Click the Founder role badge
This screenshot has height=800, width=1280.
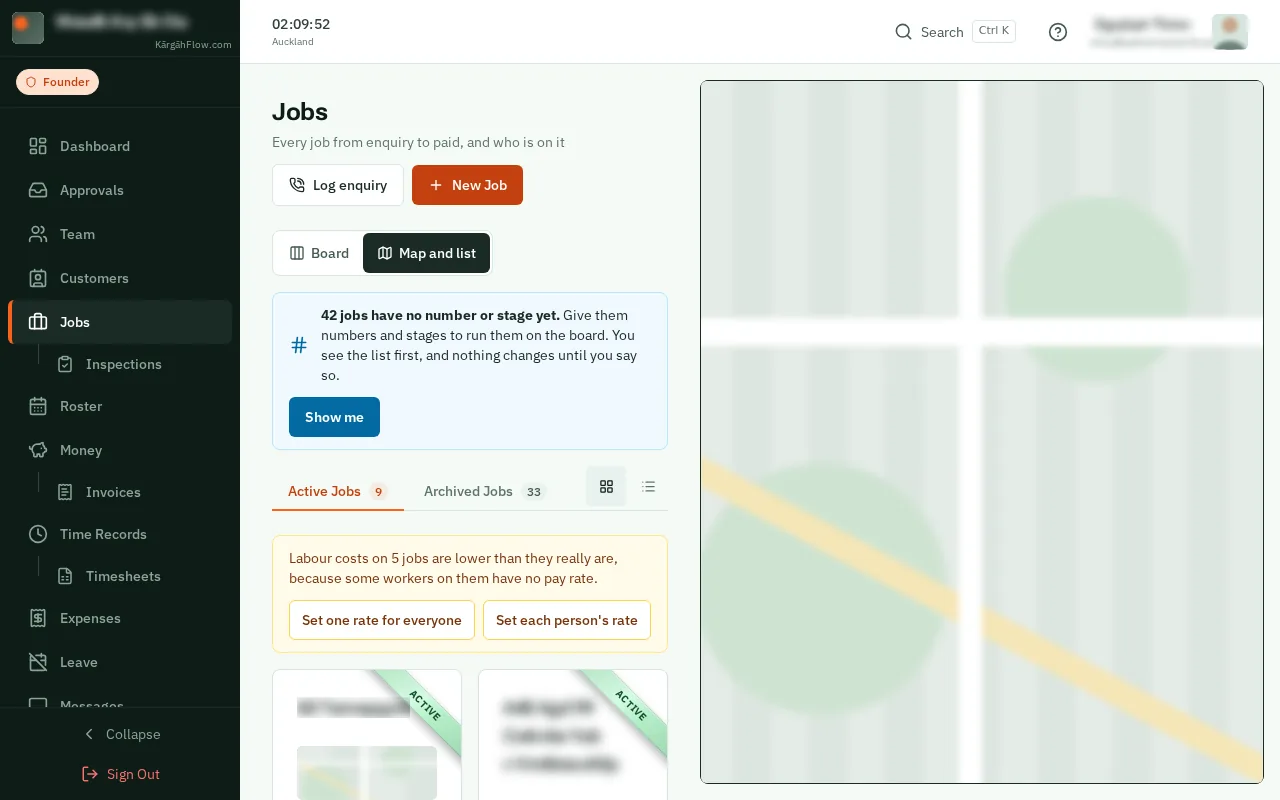tap(57, 82)
